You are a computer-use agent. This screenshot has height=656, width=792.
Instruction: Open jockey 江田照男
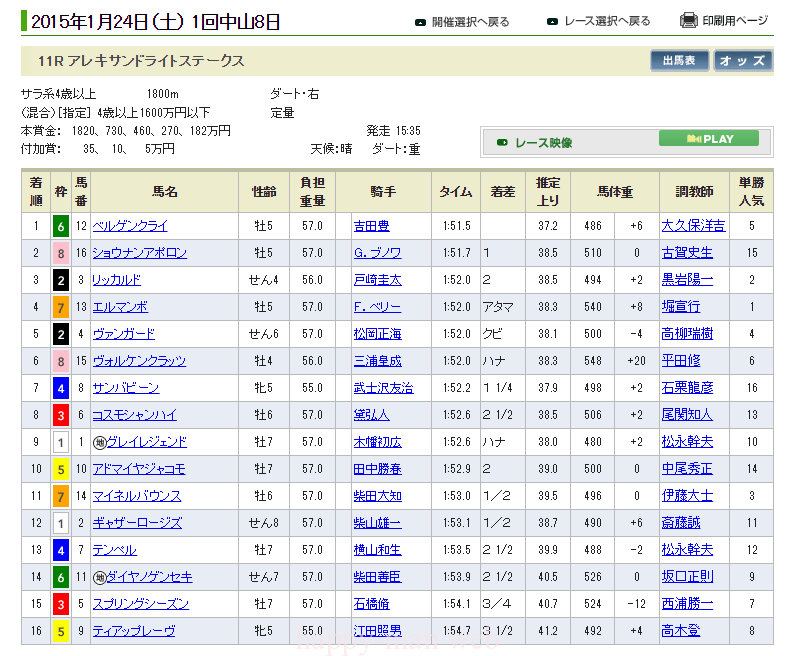(377, 631)
